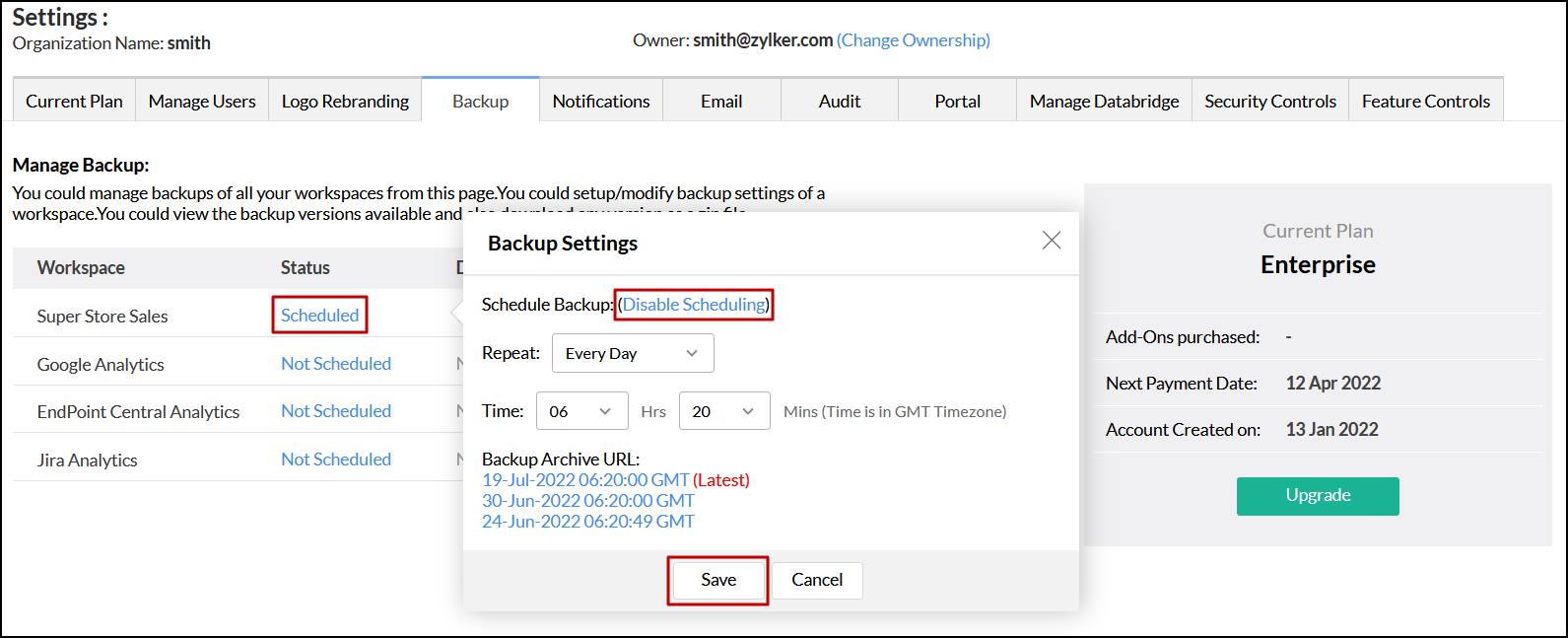Switch to the Manage Users tab
The image size is (1568, 638).
[202, 102]
